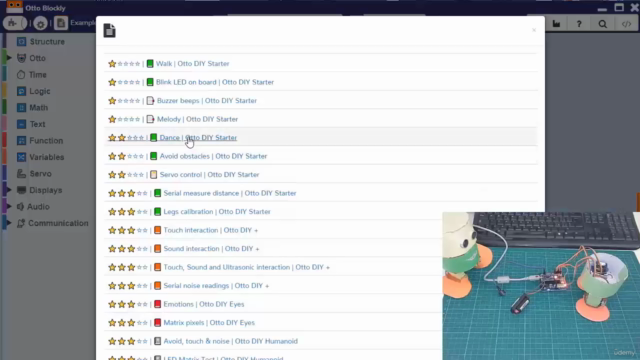Viewport: 640px width, 360px height.
Task: Click the board selection icon in toolbar
Action: click(x=14, y=23)
